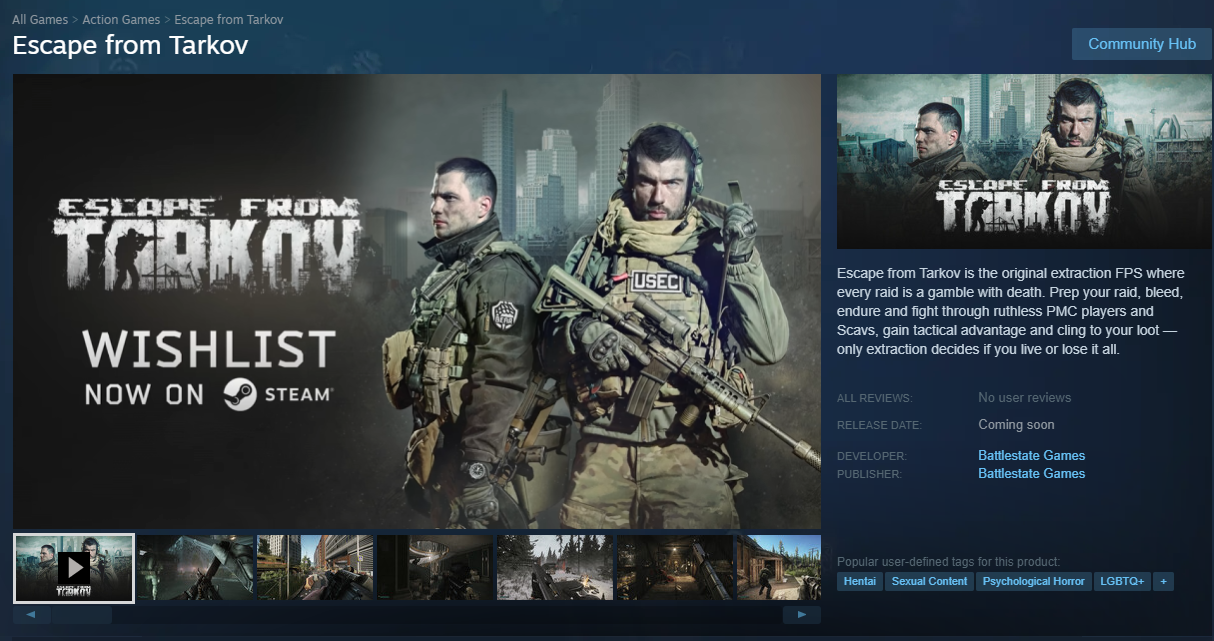This screenshot has width=1214, height=641.
Task: Open developer Battlestate Games link
Action: click(1031, 455)
